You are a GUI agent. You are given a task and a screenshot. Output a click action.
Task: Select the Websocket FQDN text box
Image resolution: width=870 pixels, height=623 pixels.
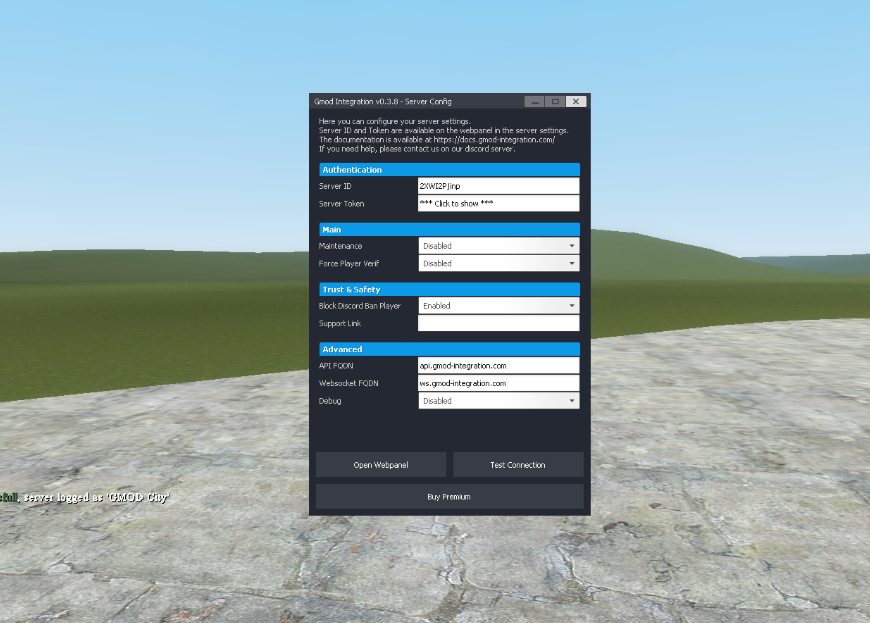498,383
